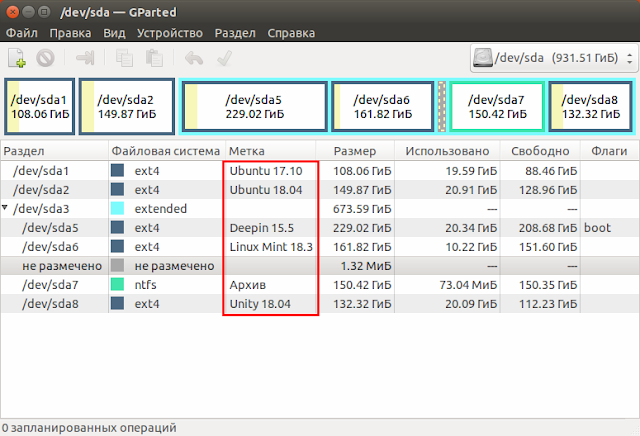Click the Apply all operations checkmark
The width and height of the screenshot is (640, 436).
click(224, 58)
